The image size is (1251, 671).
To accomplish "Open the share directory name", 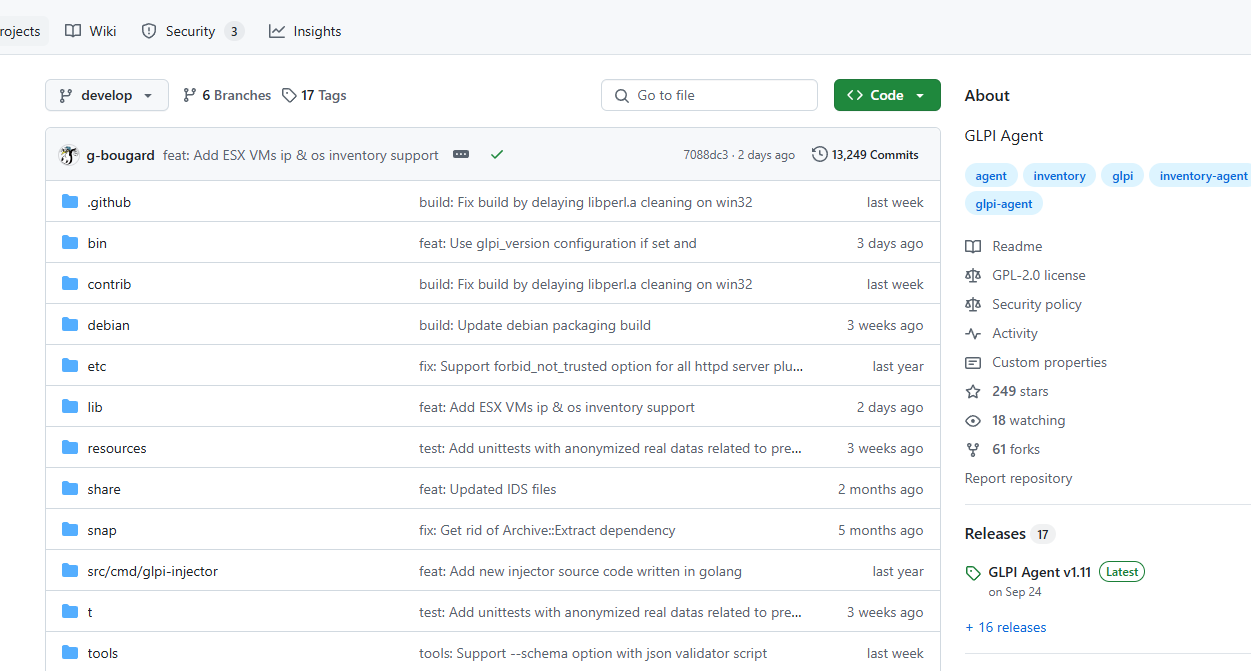I will [104, 489].
